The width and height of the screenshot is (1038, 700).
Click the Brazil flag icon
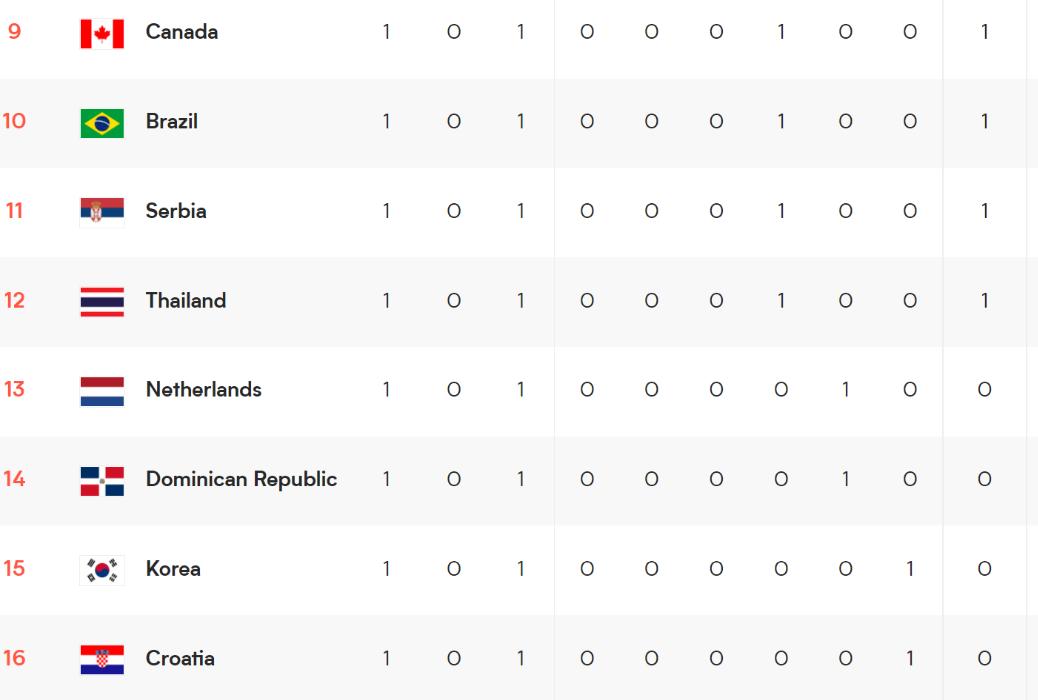[102, 122]
